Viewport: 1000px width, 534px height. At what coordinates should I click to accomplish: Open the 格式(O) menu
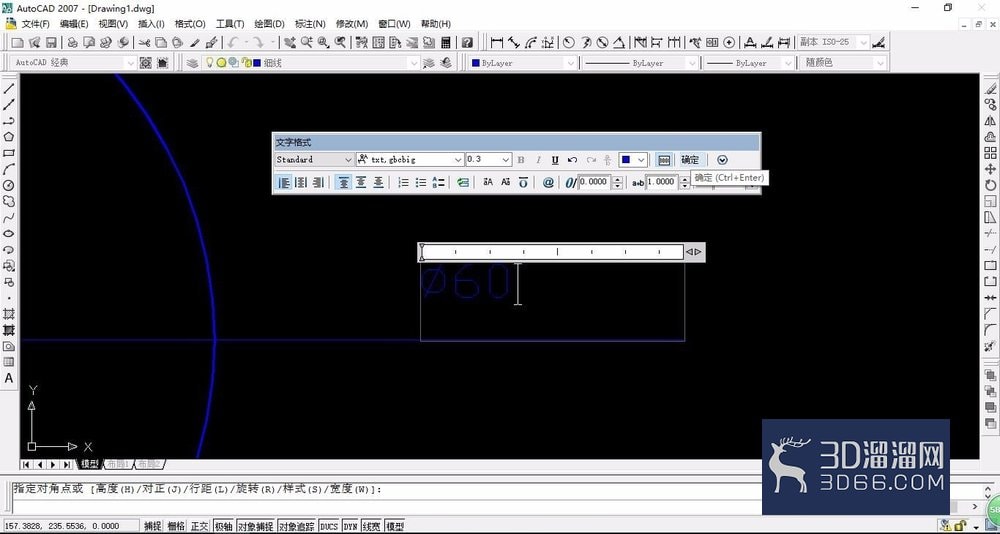[x=190, y=24]
